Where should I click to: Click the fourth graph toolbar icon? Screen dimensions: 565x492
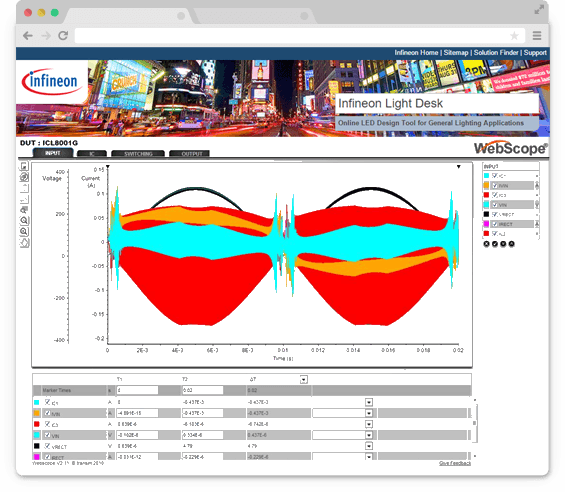(x=24, y=199)
